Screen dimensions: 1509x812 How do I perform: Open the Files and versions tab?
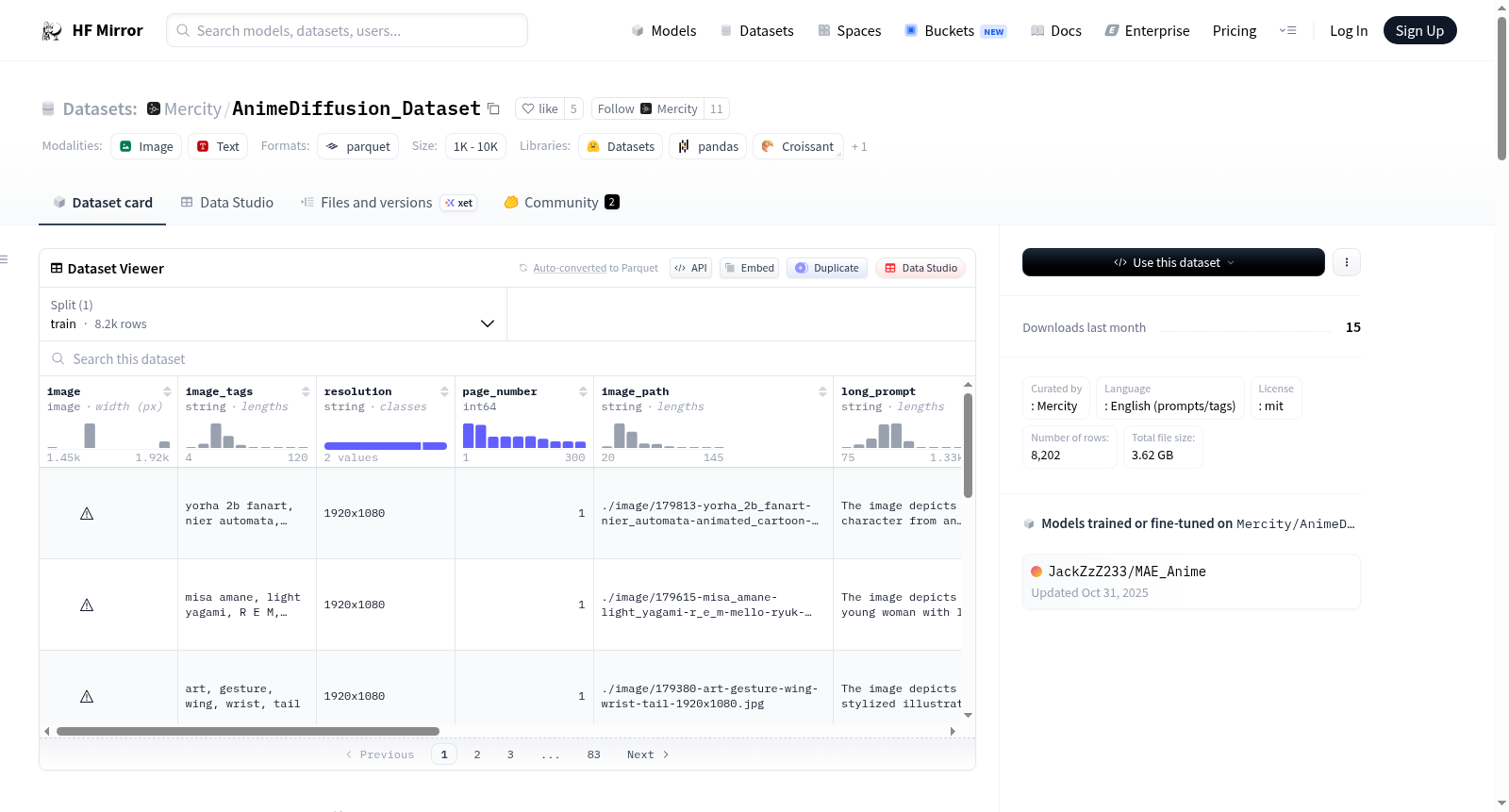pos(389,203)
